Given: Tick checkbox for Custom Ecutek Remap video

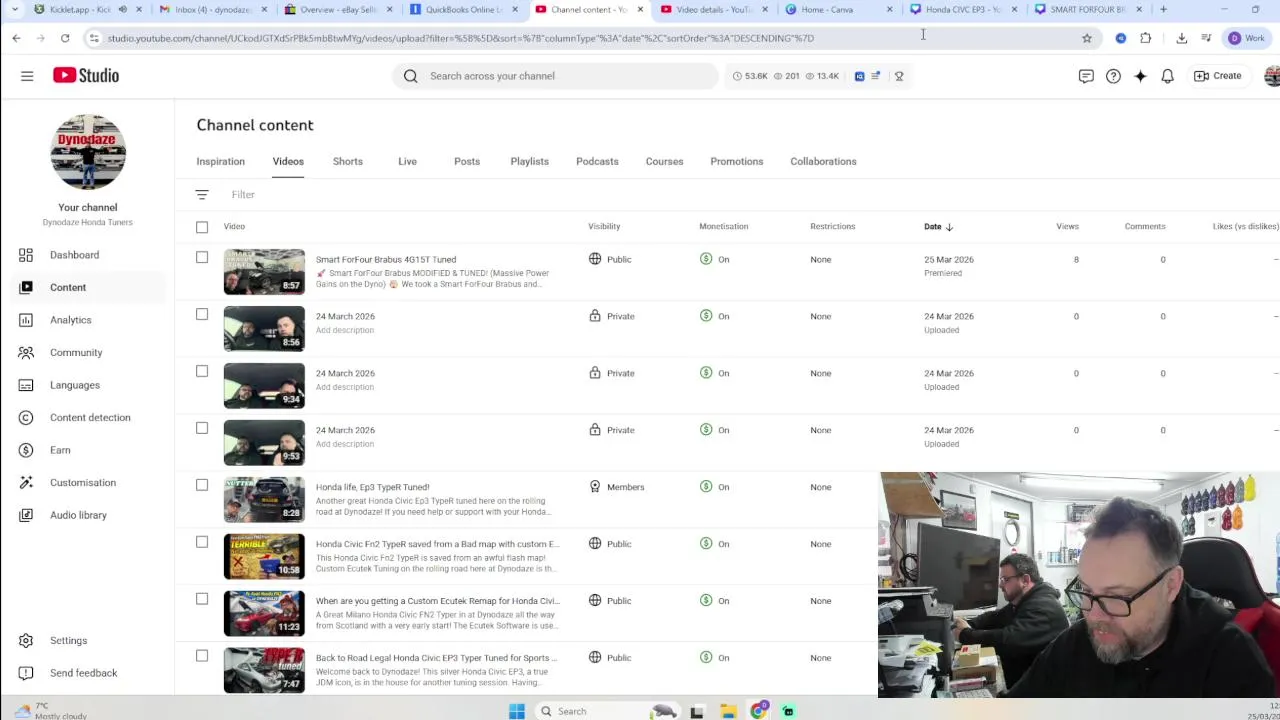Looking at the screenshot, I should pos(202,599).
